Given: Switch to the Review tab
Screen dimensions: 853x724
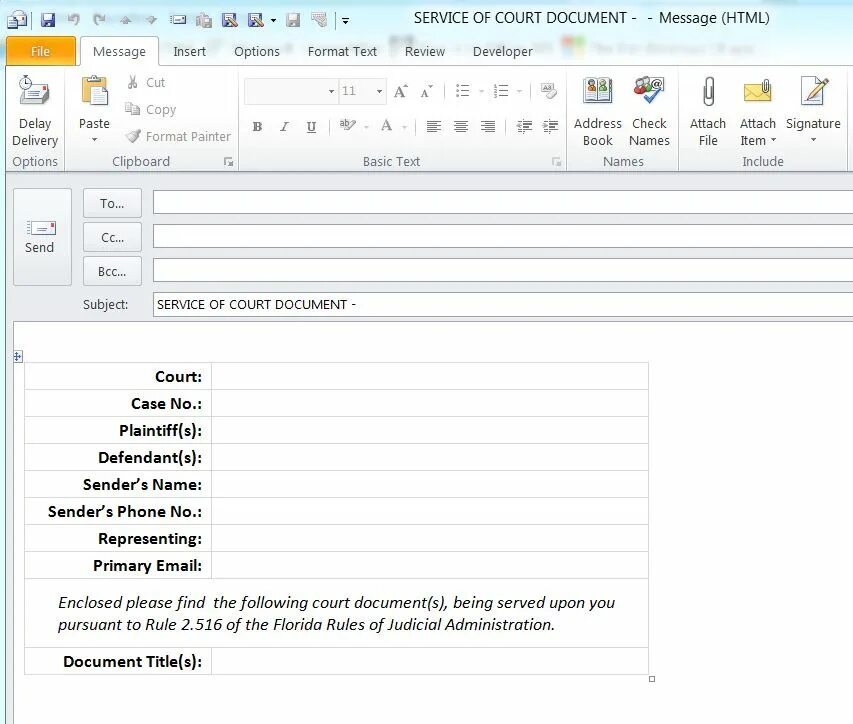Looking at the screenshot, I should click(x=425, y=52).
